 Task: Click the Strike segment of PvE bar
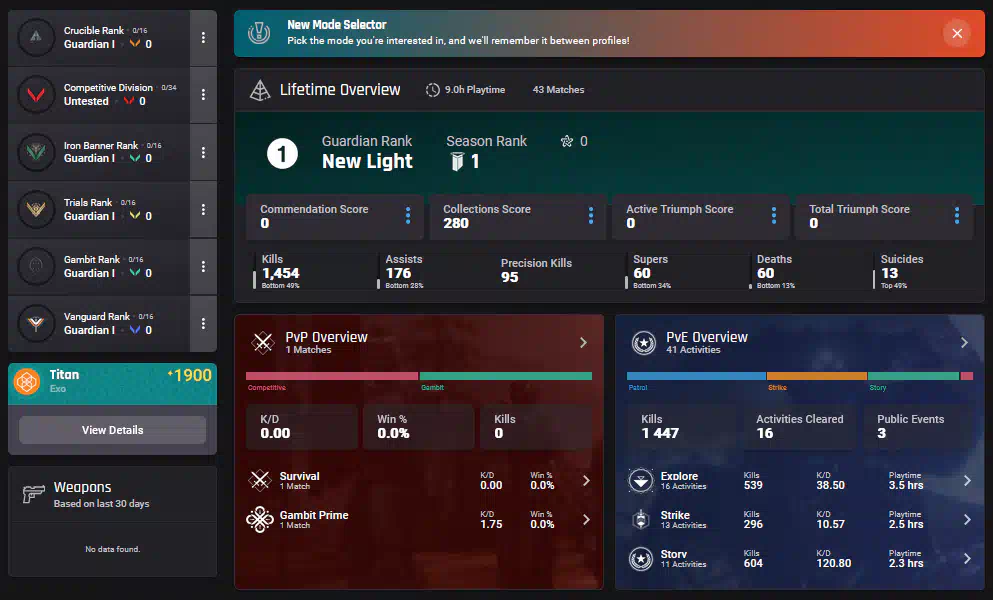pos(817,376)
